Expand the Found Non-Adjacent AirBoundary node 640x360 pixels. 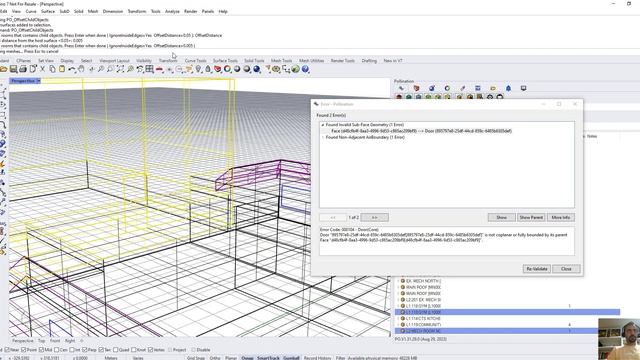[x=322, y=138]
